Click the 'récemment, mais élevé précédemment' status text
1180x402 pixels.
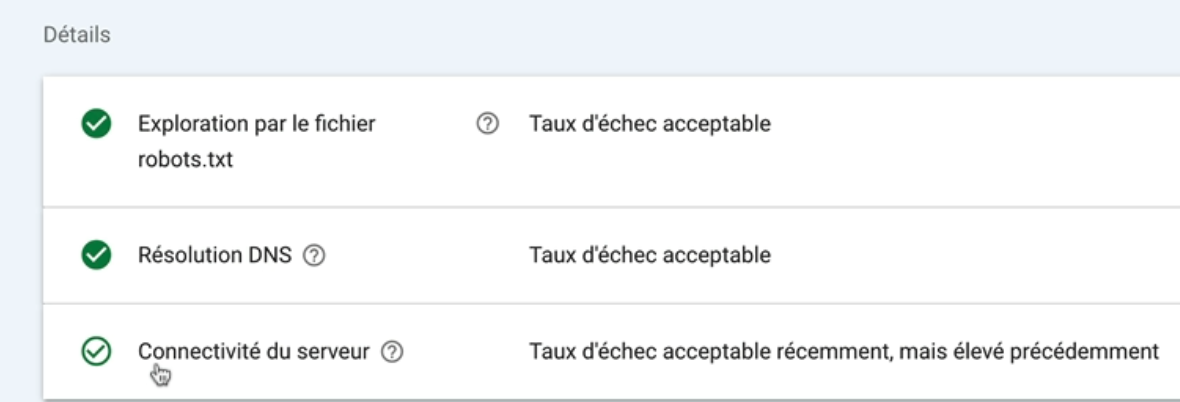(968, 352)
